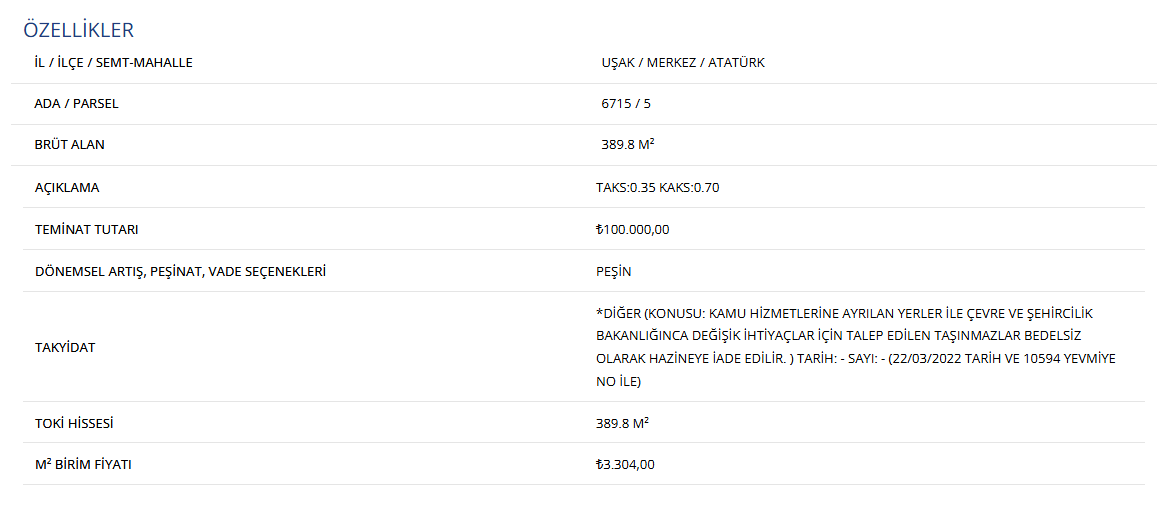The height and width of the screenshot is (508, 1166).
Task: Select the TAKYİDAT row label
Action: pyautogui.click(x=65, y=347)
